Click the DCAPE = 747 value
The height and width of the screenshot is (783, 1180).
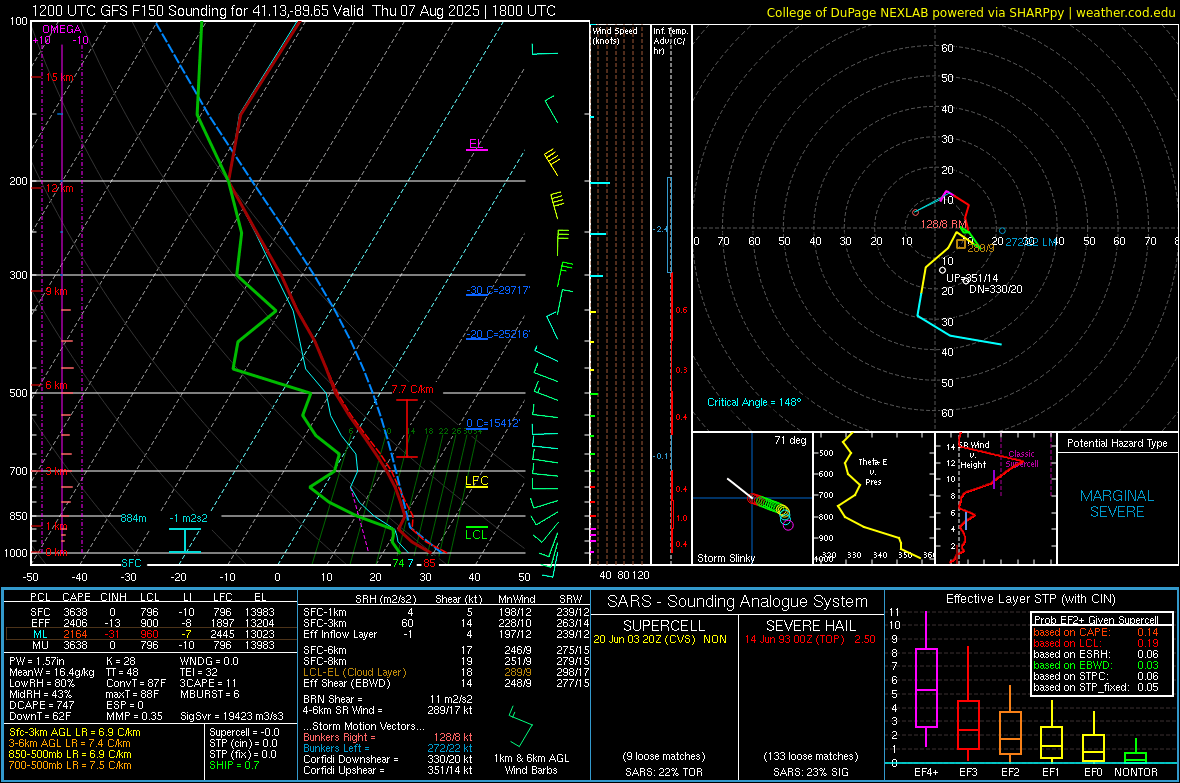click(x=41, y=705)
